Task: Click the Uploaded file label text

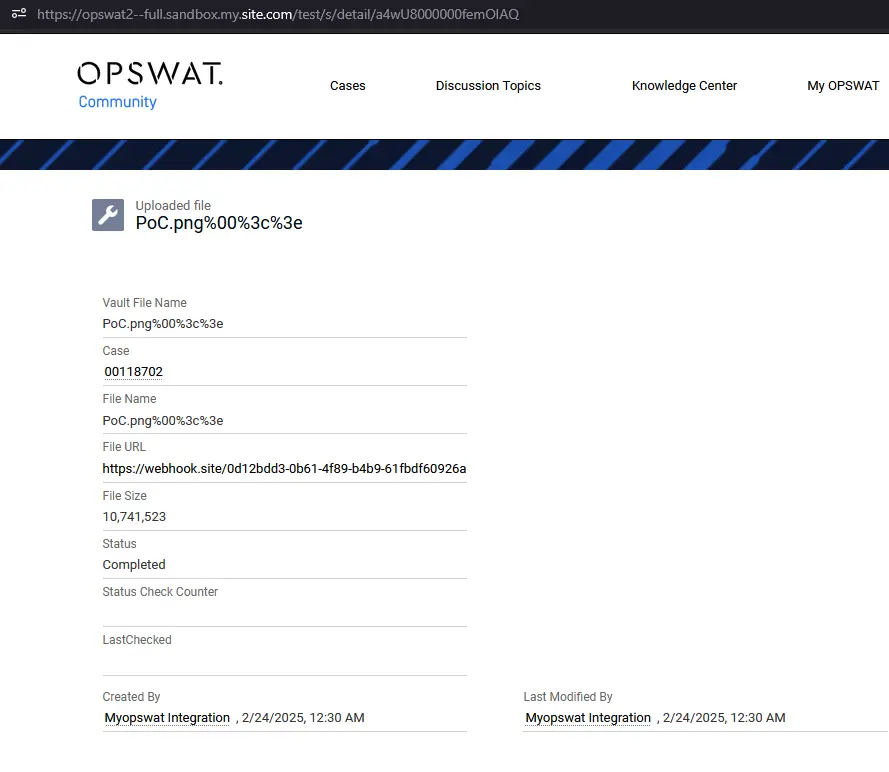Action: tap(173, 205)
